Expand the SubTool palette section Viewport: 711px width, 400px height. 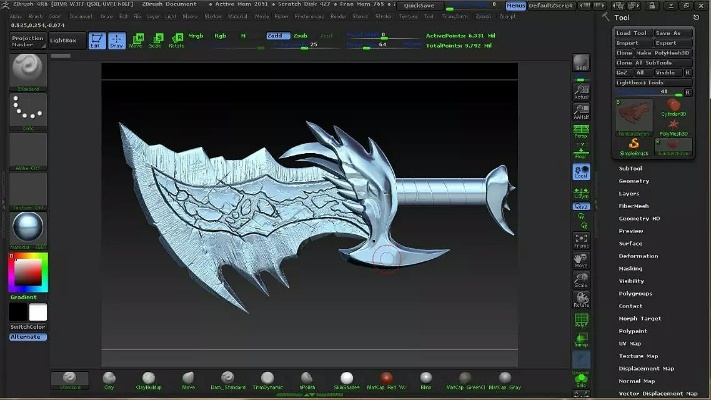pyautogui.click(x=631, y=168)
